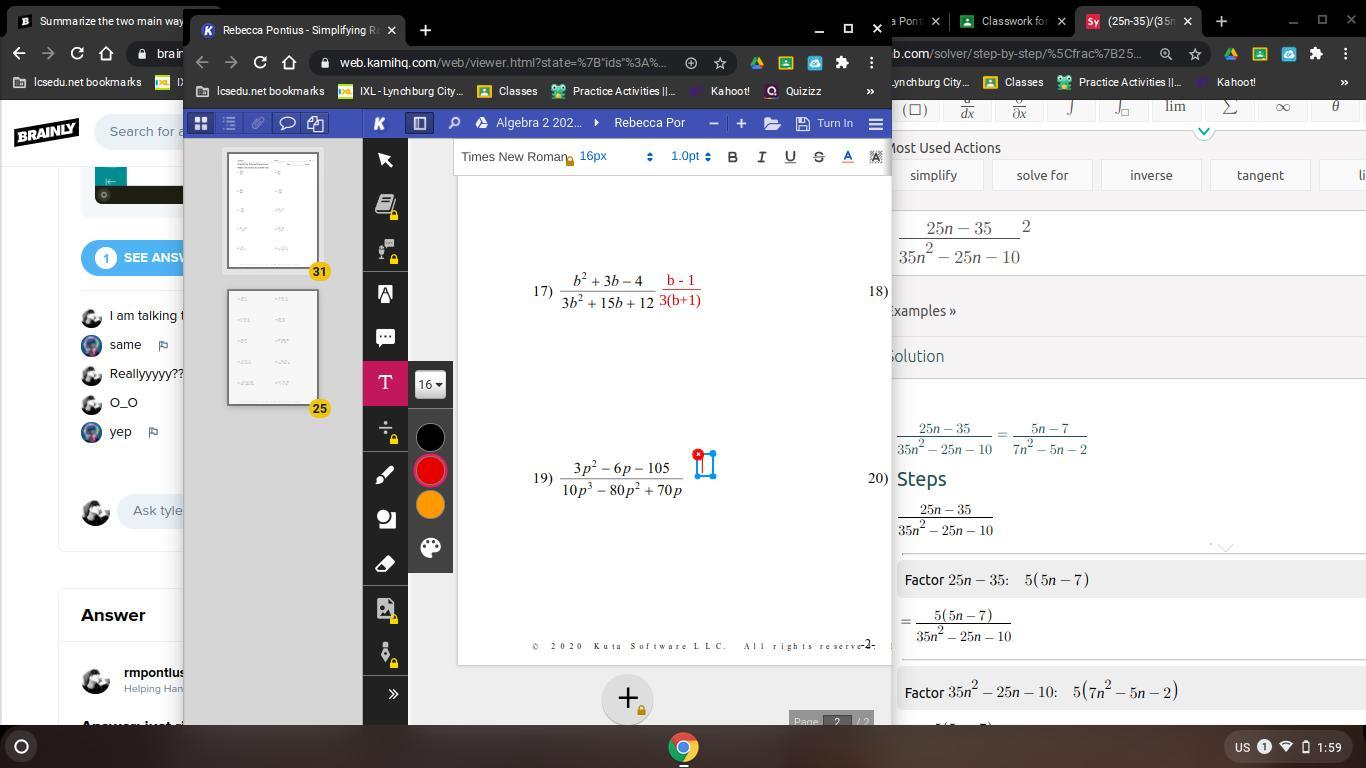Pick the Eraser tool
Viewport: 1366px width, 768px height.
[385, 564]
